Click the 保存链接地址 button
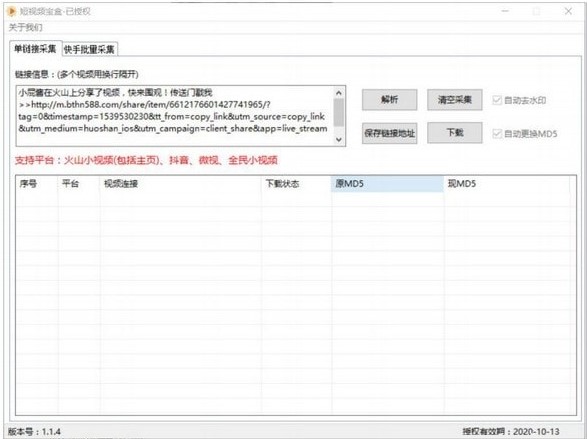Viewport: 587px width, 439px height. [389, 133]
